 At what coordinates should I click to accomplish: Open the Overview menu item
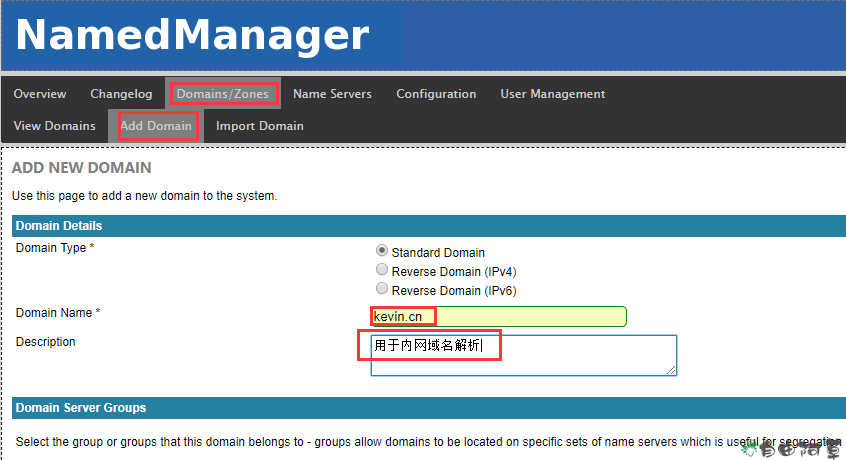pyautogui.click(x=40, y=94)
